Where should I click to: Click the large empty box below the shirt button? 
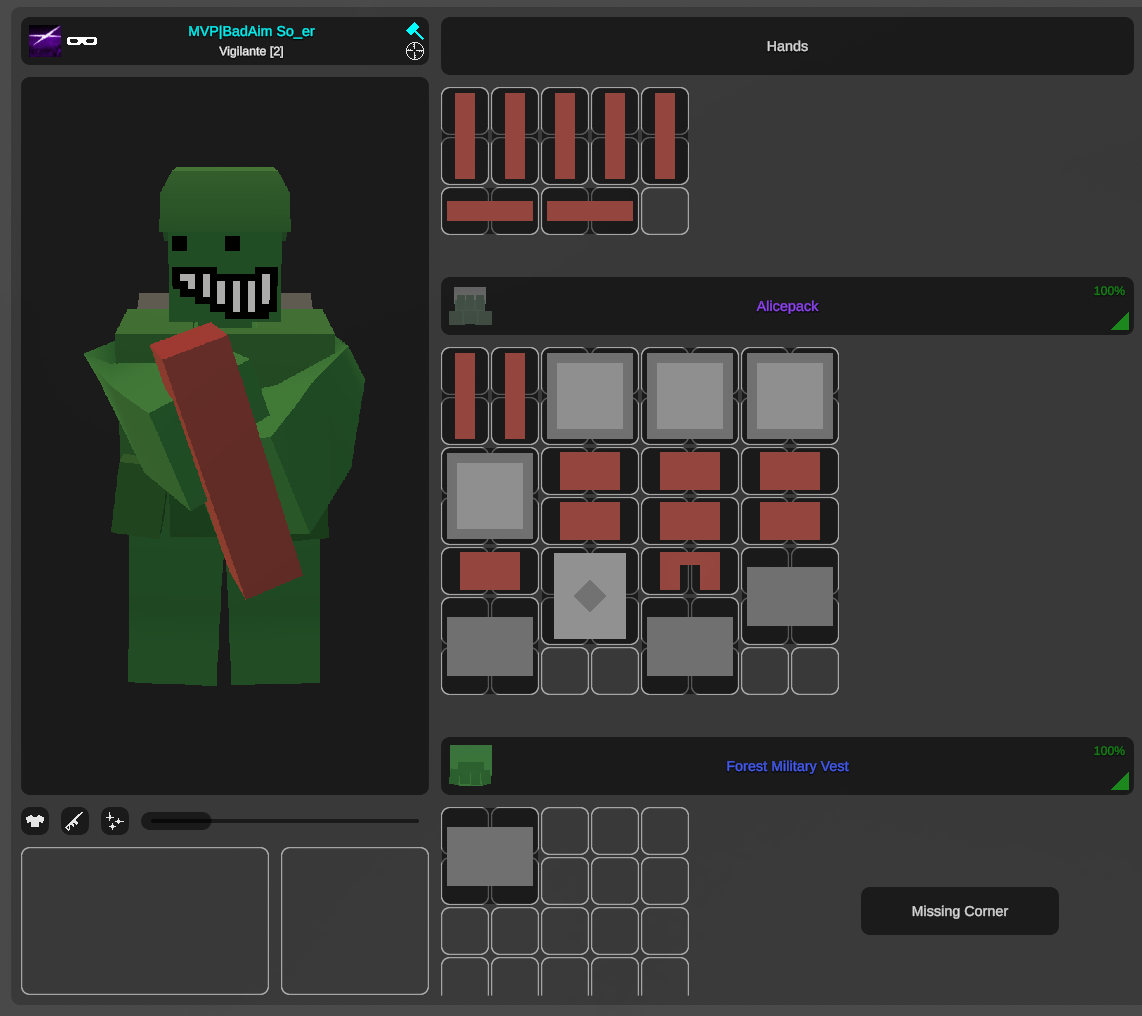coord(145,921)
